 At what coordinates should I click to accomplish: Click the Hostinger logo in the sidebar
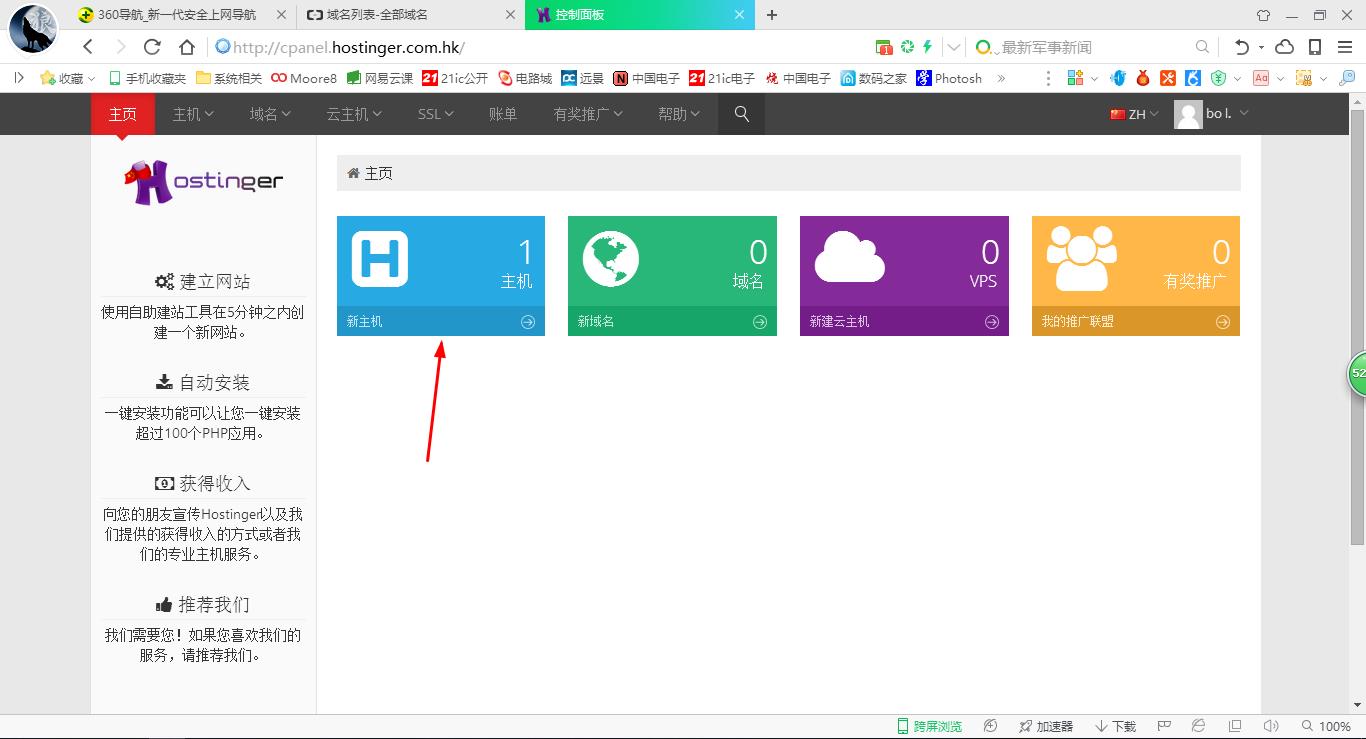(203, 182)
